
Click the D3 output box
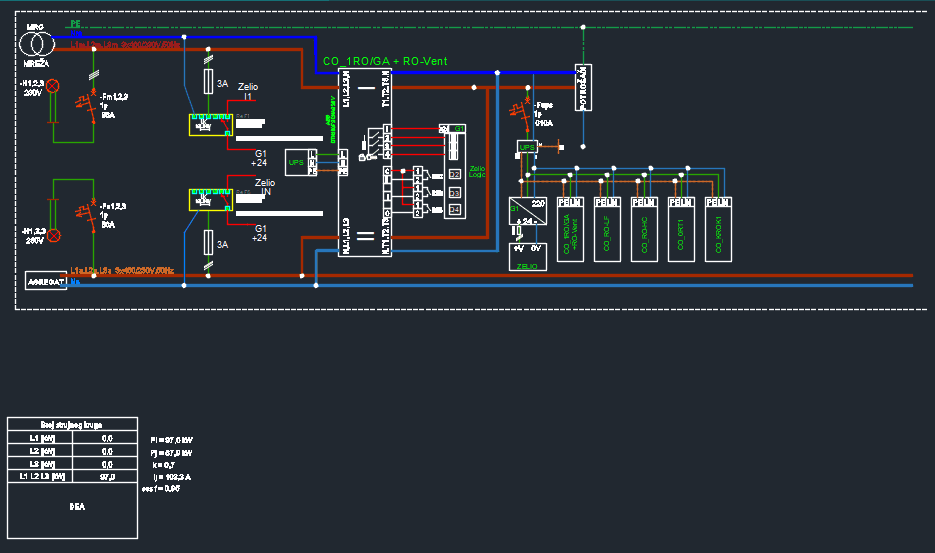click(454, 192)
